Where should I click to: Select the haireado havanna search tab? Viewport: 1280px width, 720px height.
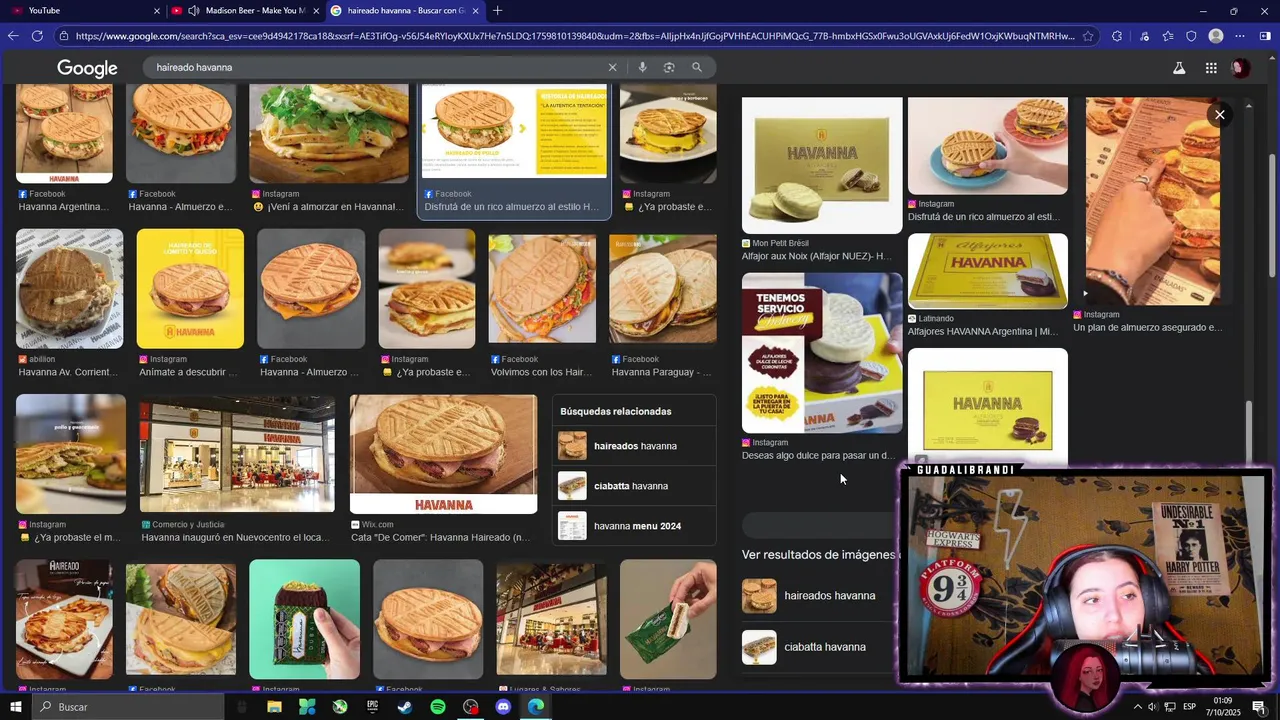405,11
